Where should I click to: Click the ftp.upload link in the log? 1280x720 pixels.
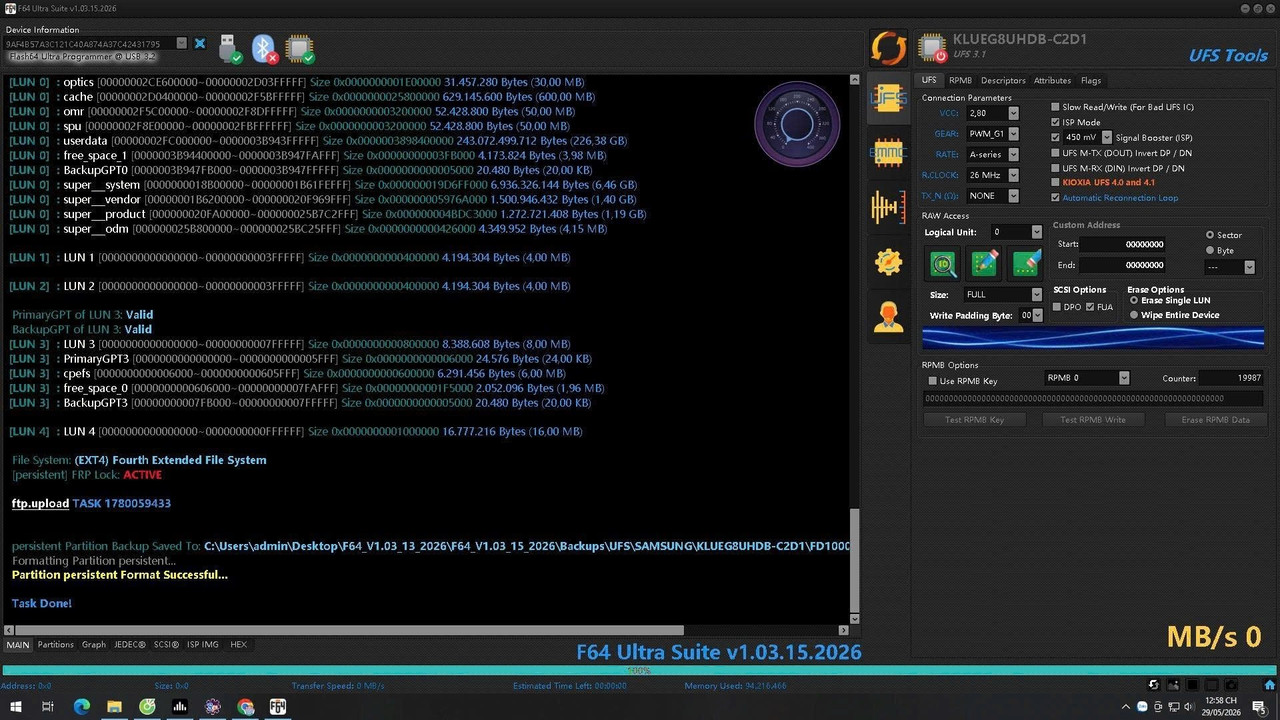(x=40, y=503)
